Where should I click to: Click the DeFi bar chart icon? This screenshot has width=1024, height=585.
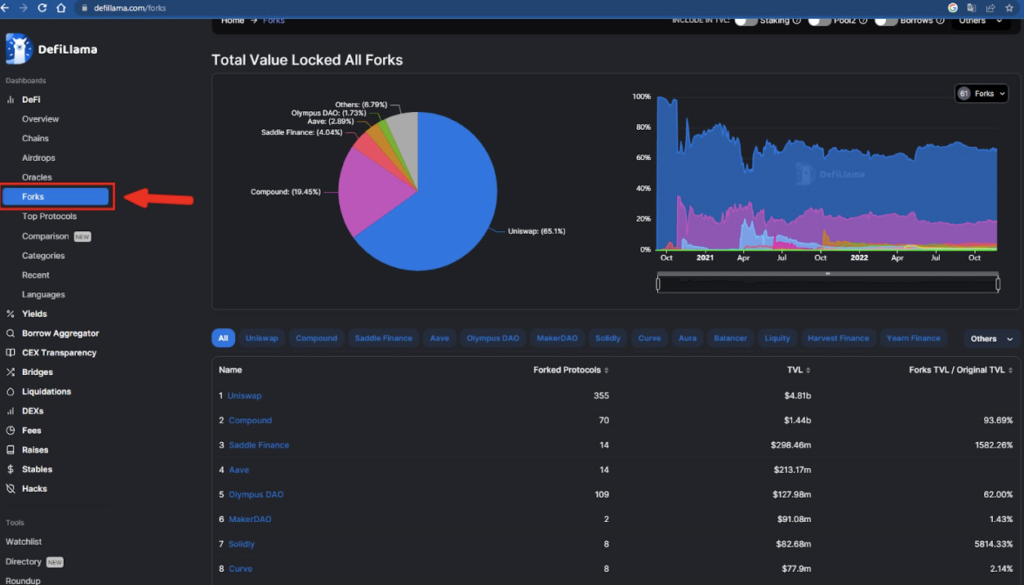pyautogui.click(x=10, y=100)
